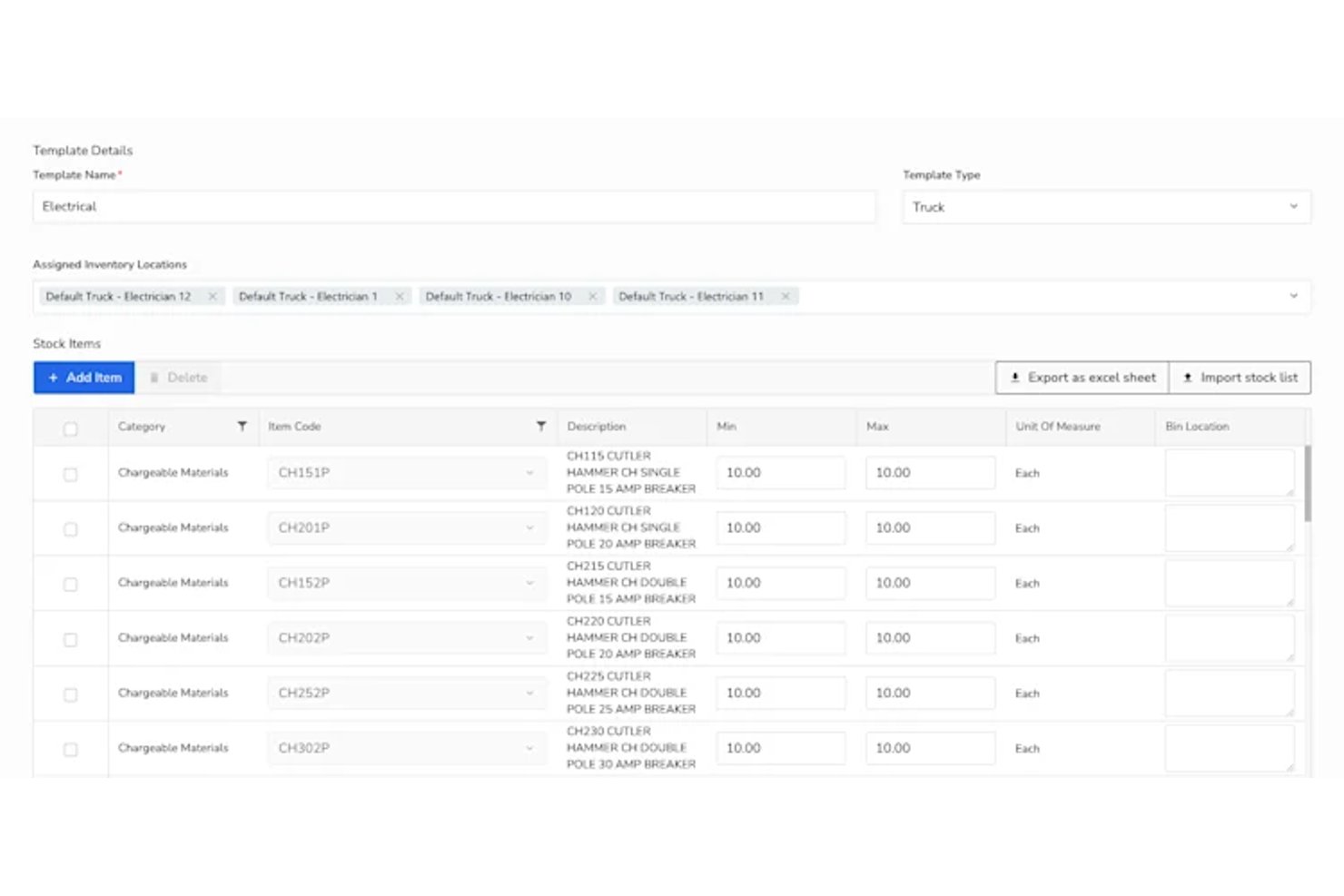
Task: Check the row for CH202P
Action: pyautogui.click(x=71, y=640)
